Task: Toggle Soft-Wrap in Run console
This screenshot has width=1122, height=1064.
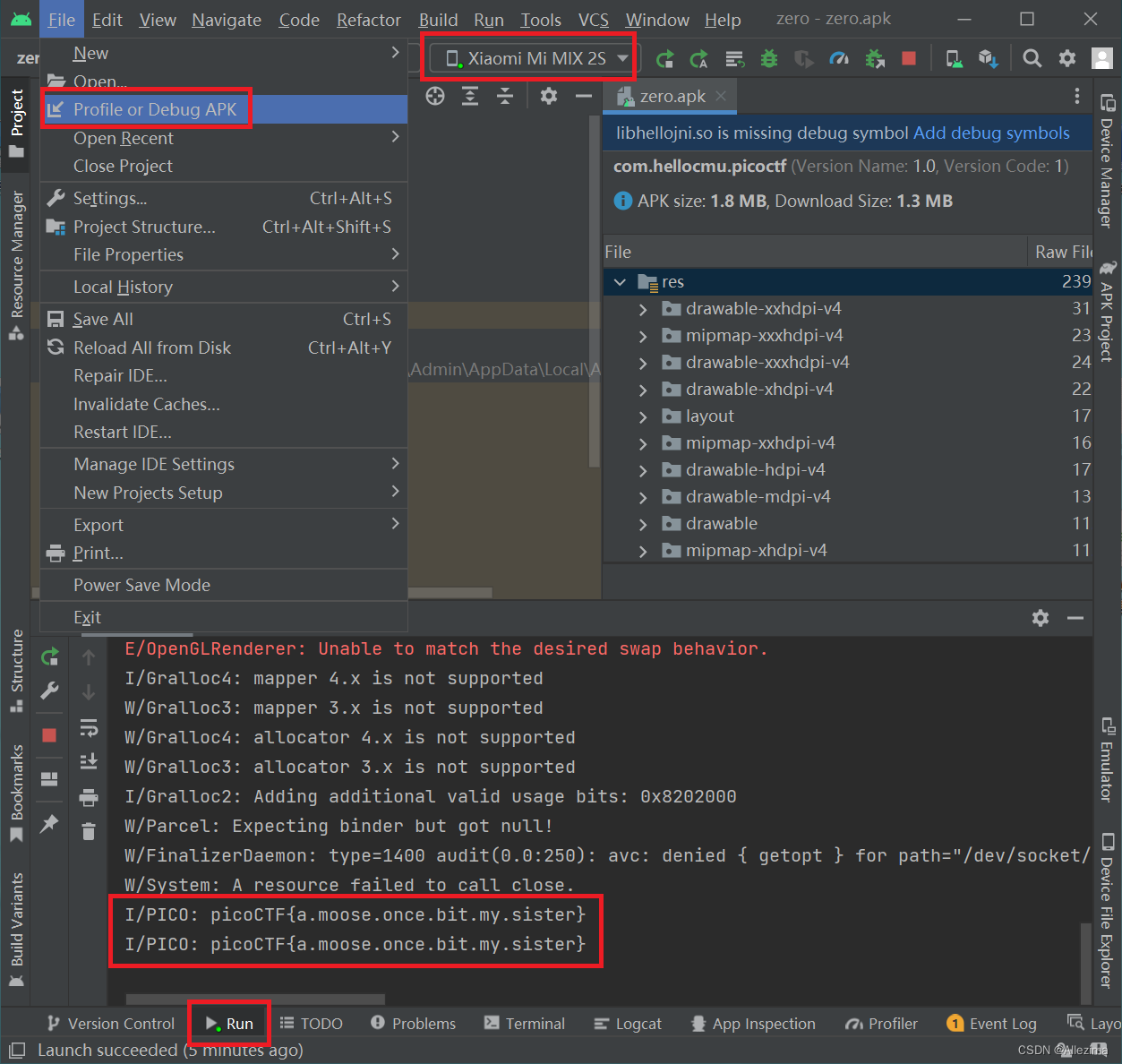Action: click(x=89, y=727)
